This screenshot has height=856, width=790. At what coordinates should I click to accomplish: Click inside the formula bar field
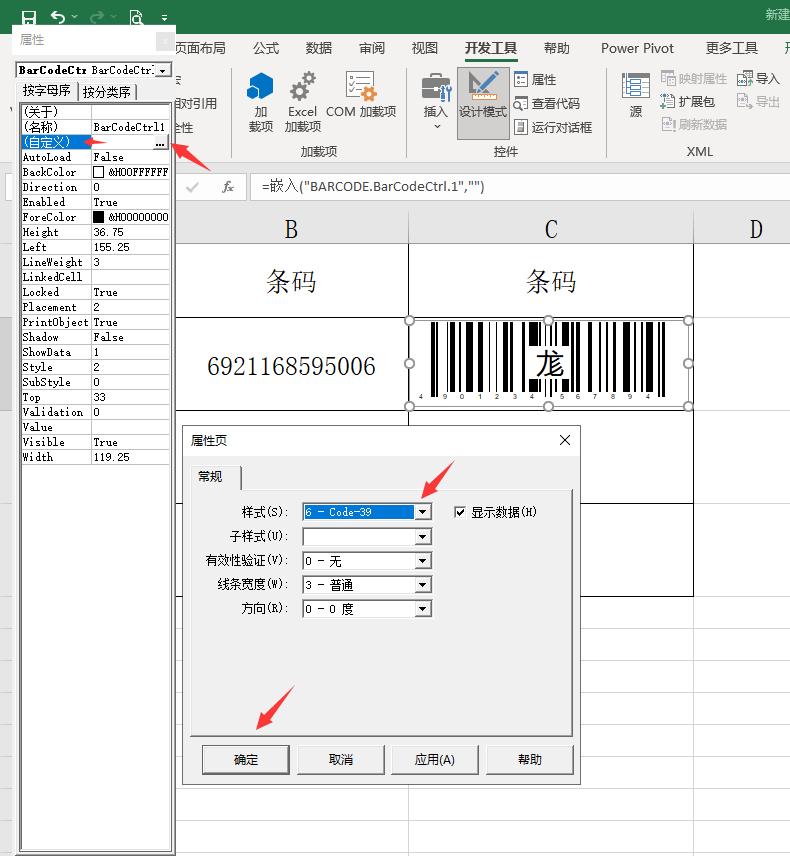tap(519, 187)
